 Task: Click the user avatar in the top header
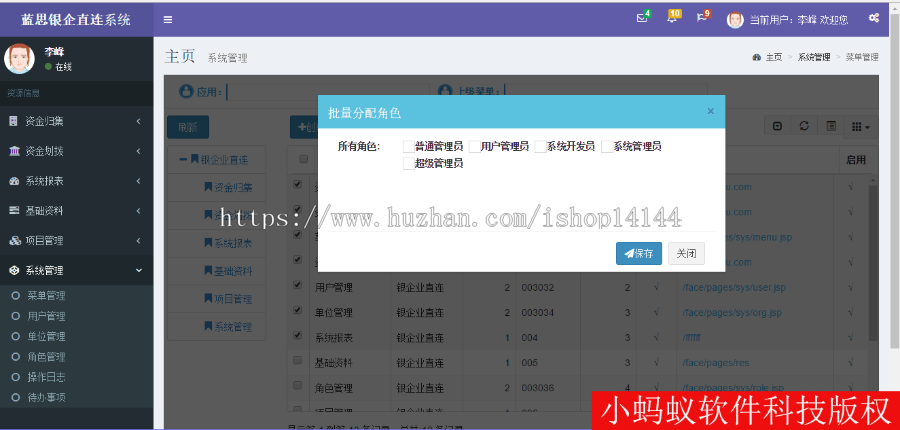pyautogui.click(x=735, y=20)
